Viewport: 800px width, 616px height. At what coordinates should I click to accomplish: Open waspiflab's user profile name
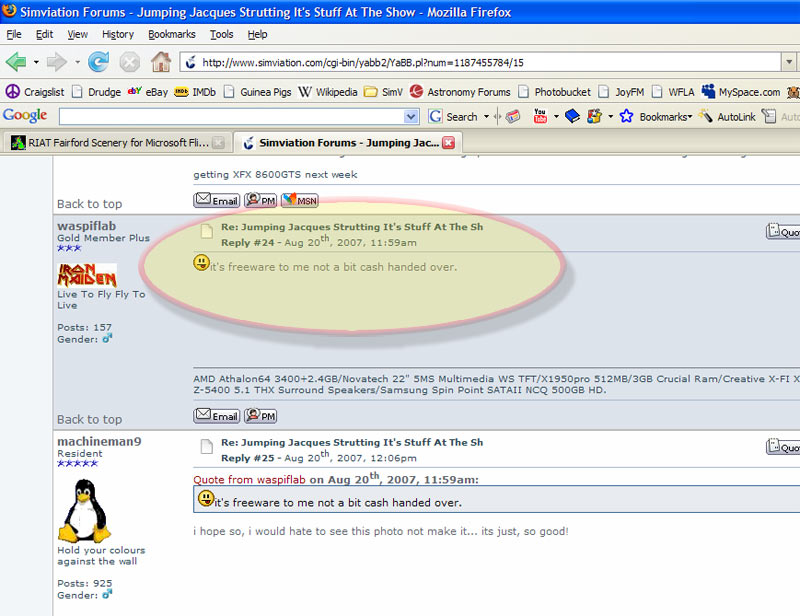click(87, 226)
